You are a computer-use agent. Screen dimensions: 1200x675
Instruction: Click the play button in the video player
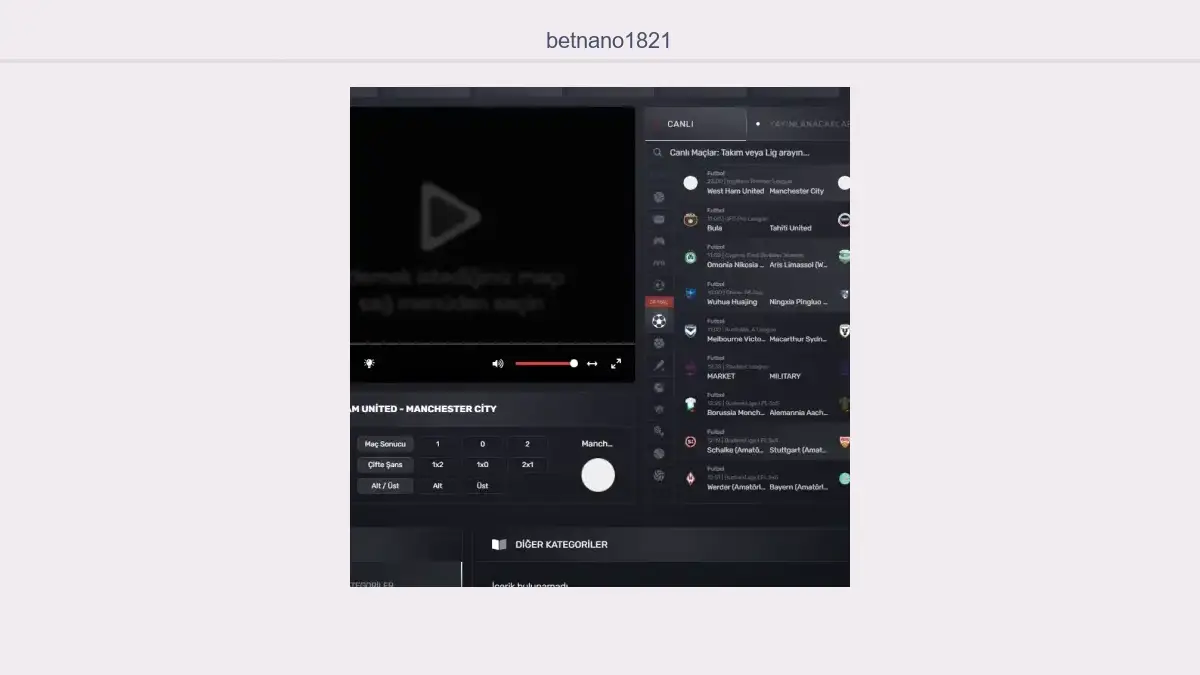pyautogui.click(x=450, y=216)
